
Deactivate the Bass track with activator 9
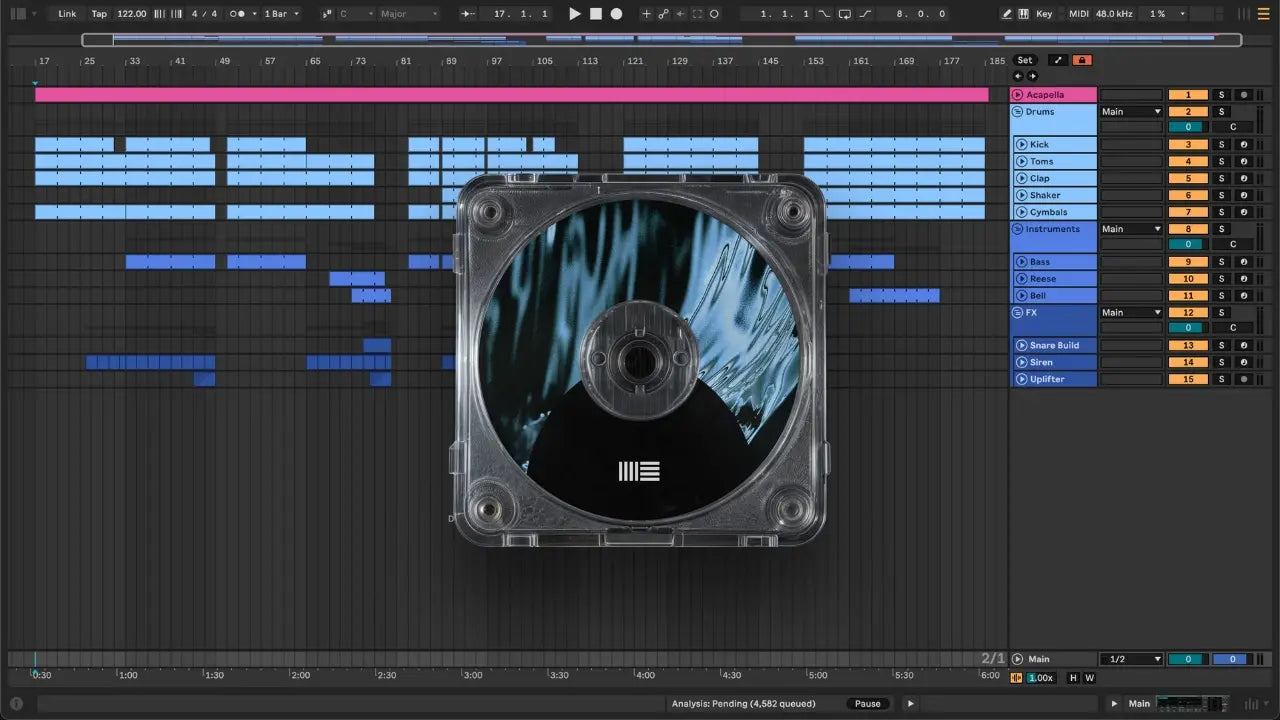[1188, 262]
